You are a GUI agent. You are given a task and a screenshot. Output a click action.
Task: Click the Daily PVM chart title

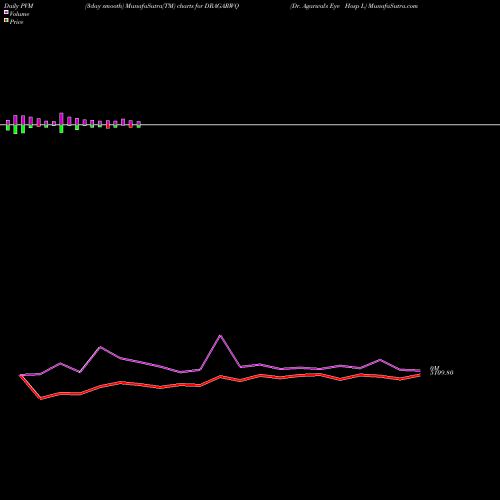[19, 6]
